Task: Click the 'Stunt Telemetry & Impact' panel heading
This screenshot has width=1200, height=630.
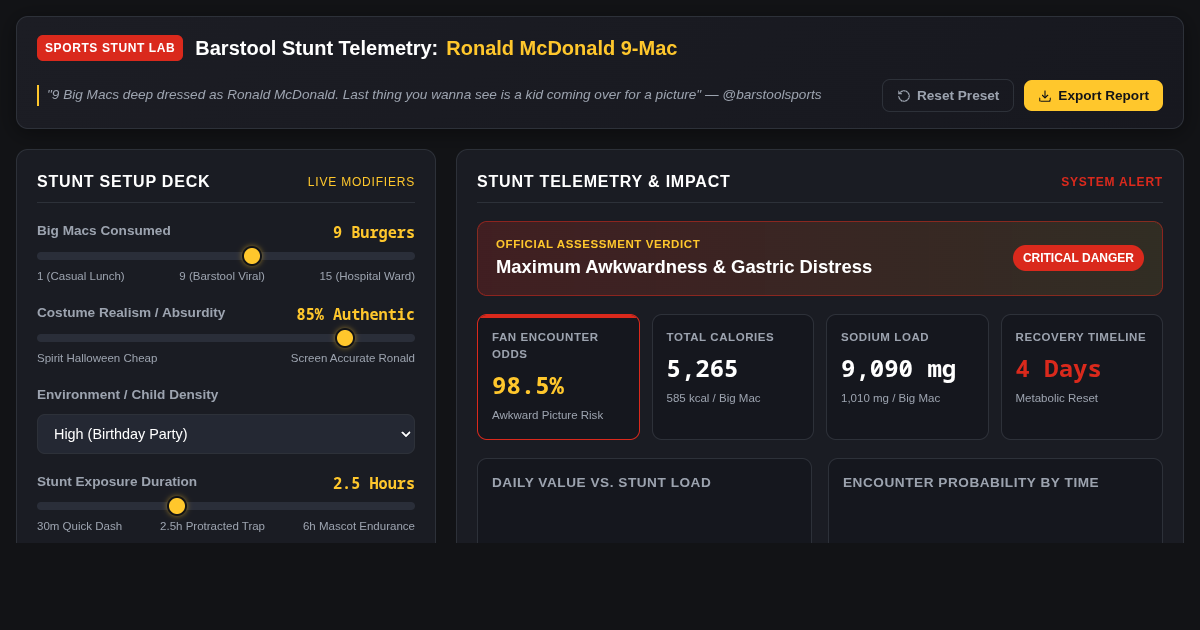Action: [x=604, y=182]
